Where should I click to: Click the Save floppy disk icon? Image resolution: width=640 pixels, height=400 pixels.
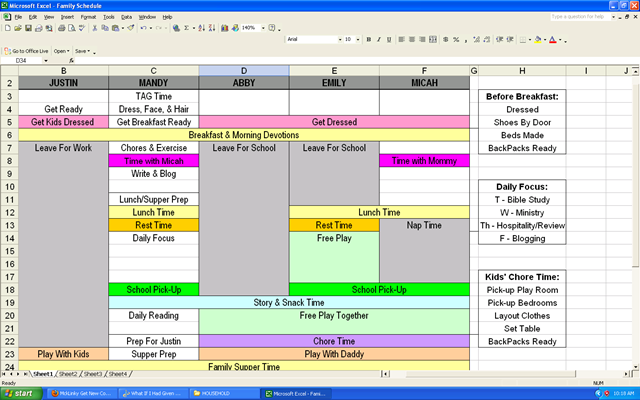(28, 28)
